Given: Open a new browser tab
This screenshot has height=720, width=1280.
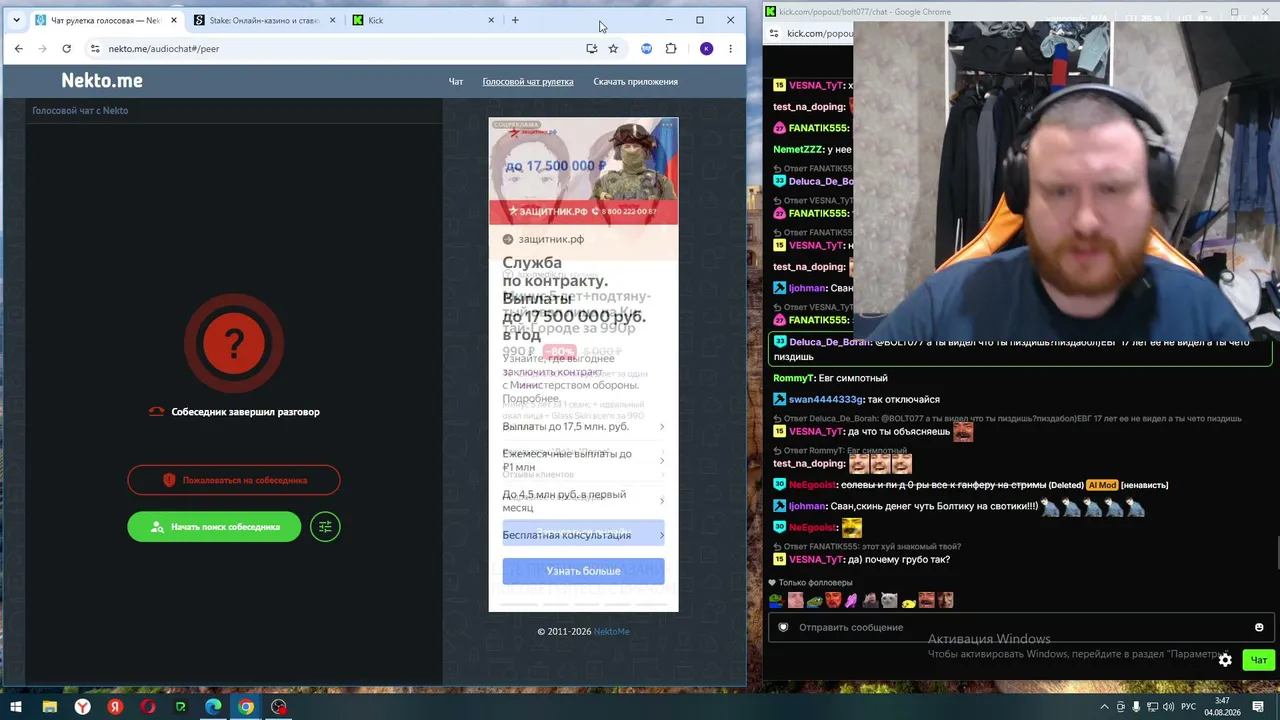Looking at the screenshot, I should tap(515, 20).
